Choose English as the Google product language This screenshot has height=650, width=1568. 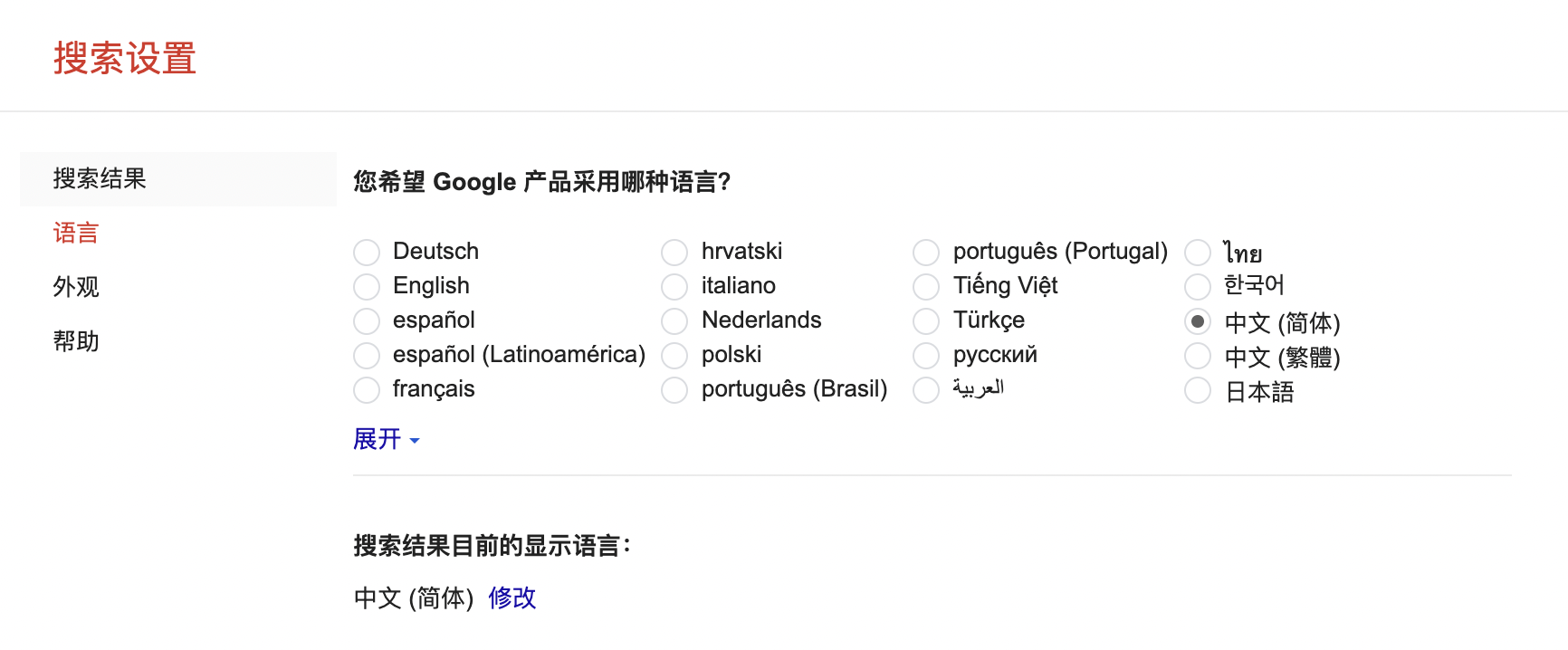(367, 286)
